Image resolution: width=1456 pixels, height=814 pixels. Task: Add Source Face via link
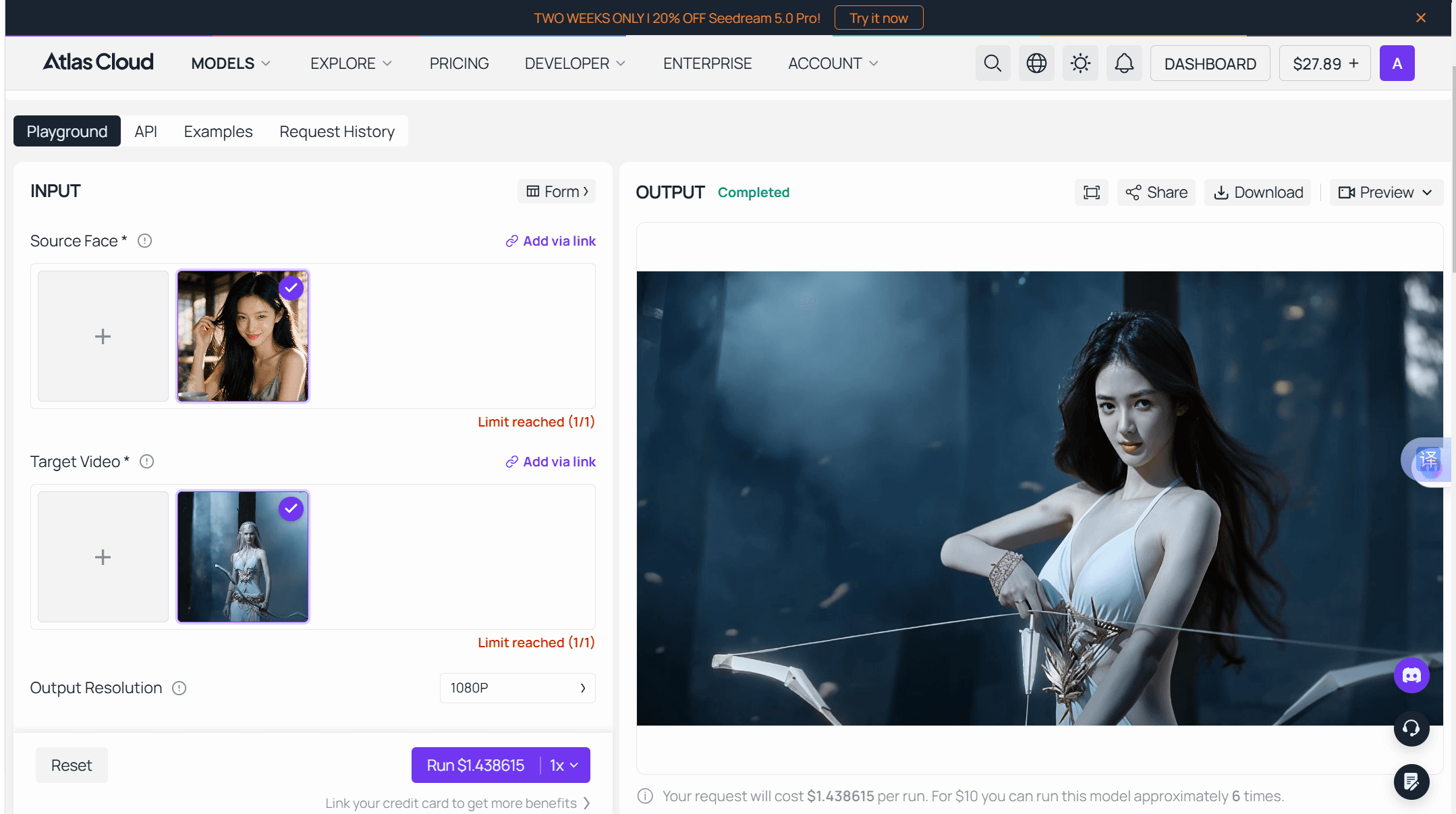(x=551, y=241)
